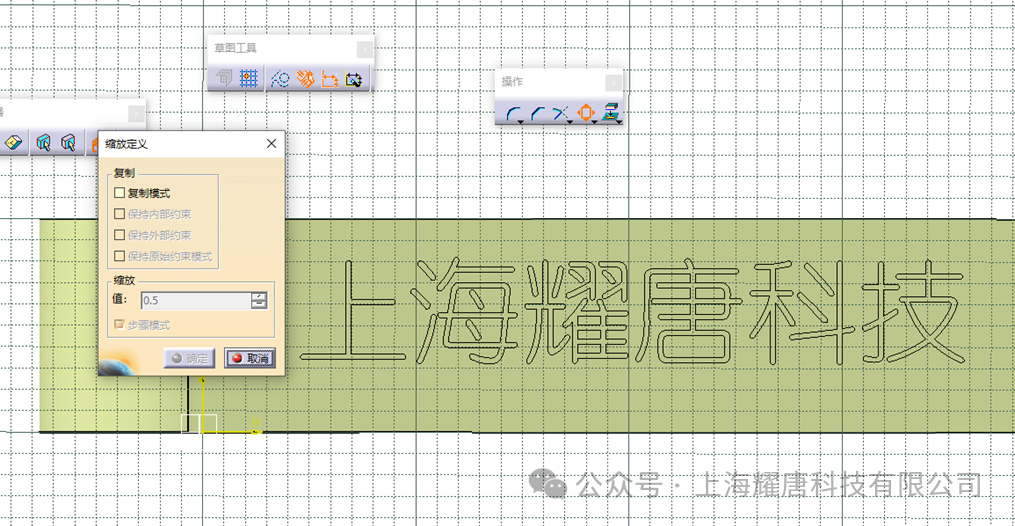The height and width of the screenshot is (526, 1015).
Task: Click the 操作 toolbar title
Action: click(512, 81)
